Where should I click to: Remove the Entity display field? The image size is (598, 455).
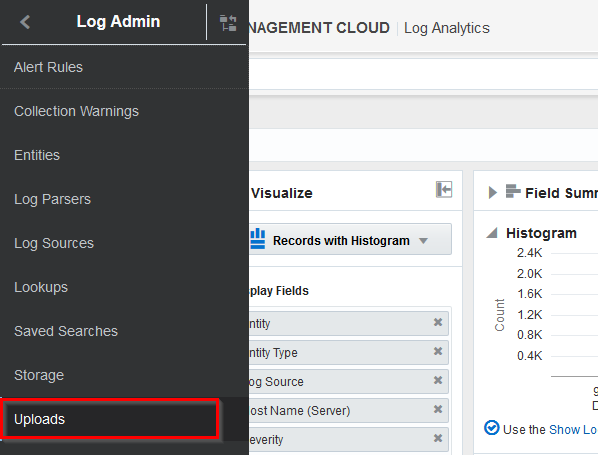438,322
